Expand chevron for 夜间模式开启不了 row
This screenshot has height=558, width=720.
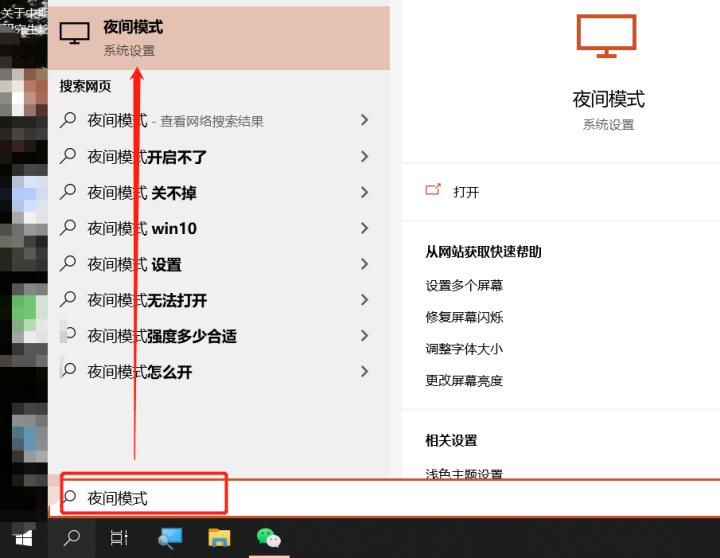pyautogui.click(x=365, y=157)
